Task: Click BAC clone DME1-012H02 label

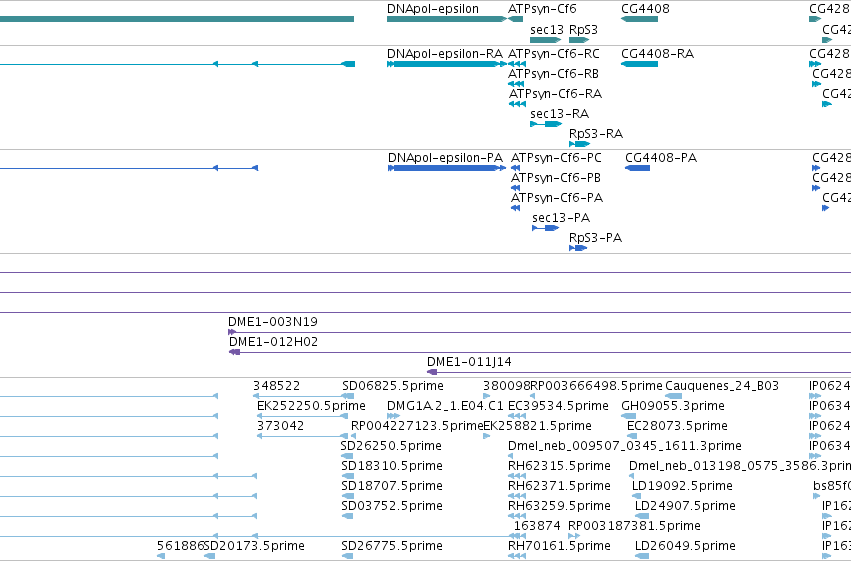Action: (x=273, y=342)
